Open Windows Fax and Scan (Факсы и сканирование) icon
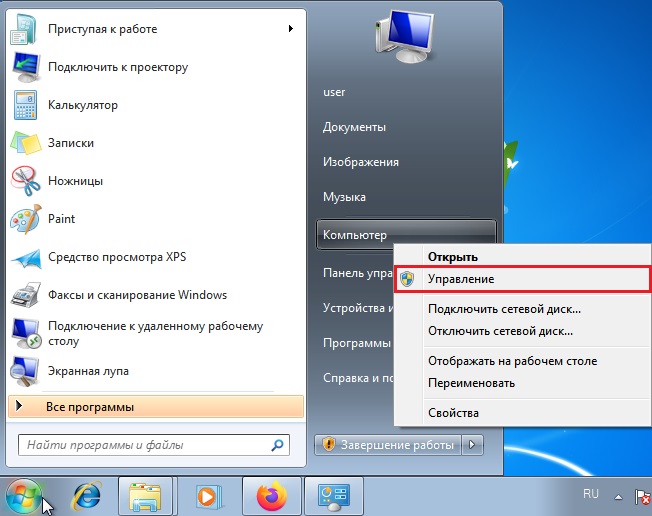Screen dimensions: 652x516 pyautogui.click(x=26, y=295)
